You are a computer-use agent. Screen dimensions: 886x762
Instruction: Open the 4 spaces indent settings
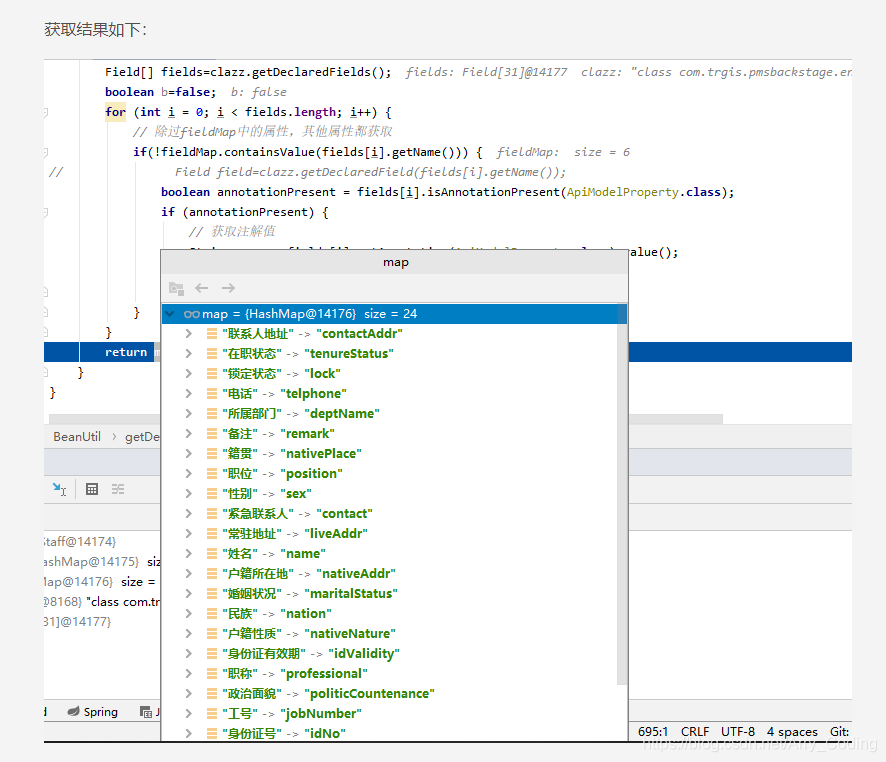[x=792, y=731]
